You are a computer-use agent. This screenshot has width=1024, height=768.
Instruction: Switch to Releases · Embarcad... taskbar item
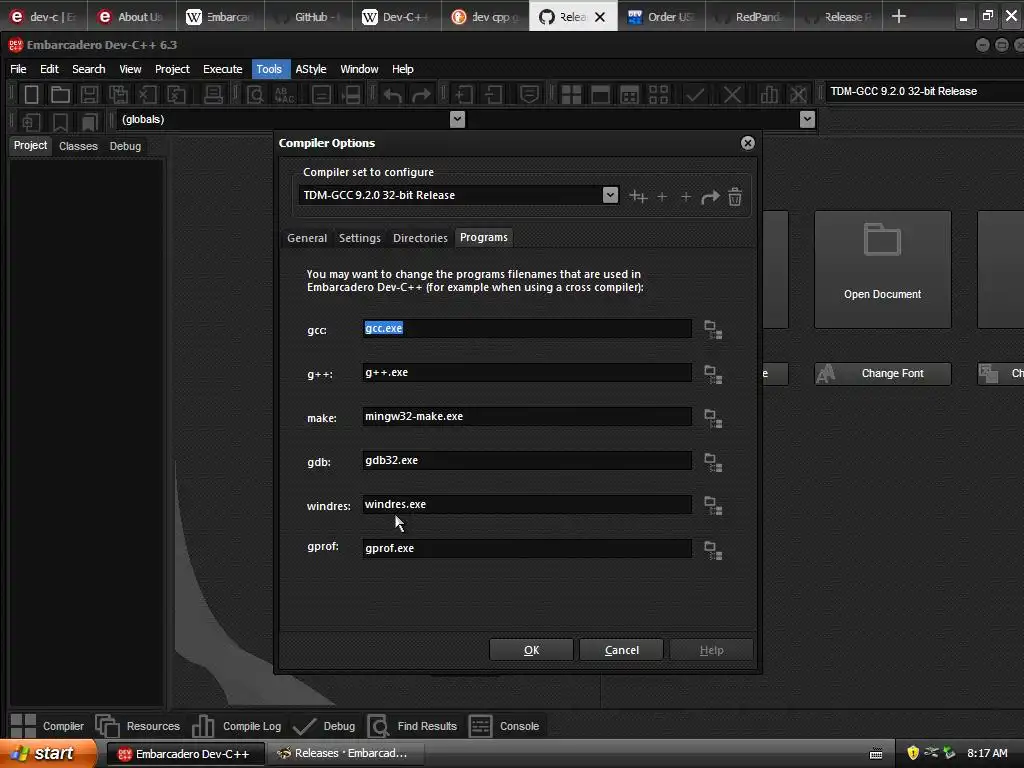pos(346,754)
